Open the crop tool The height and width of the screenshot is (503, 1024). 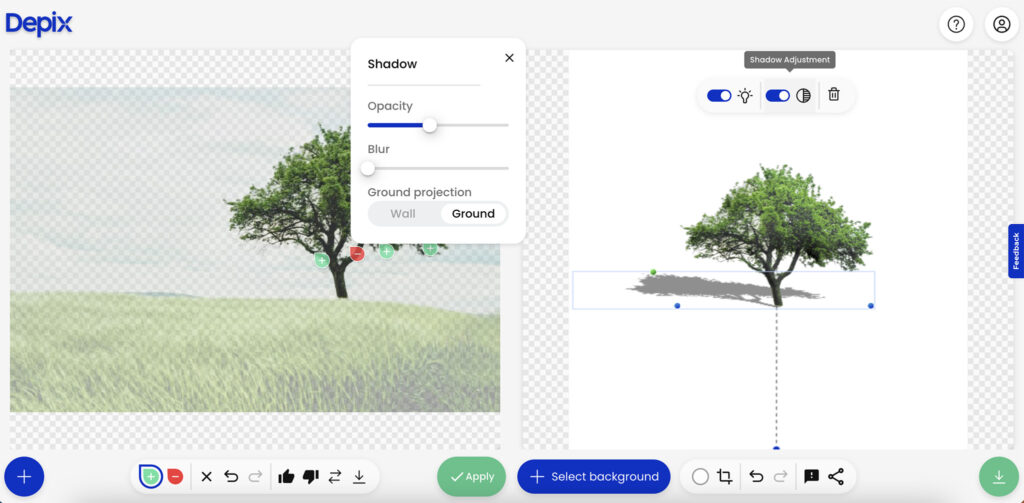725,477
